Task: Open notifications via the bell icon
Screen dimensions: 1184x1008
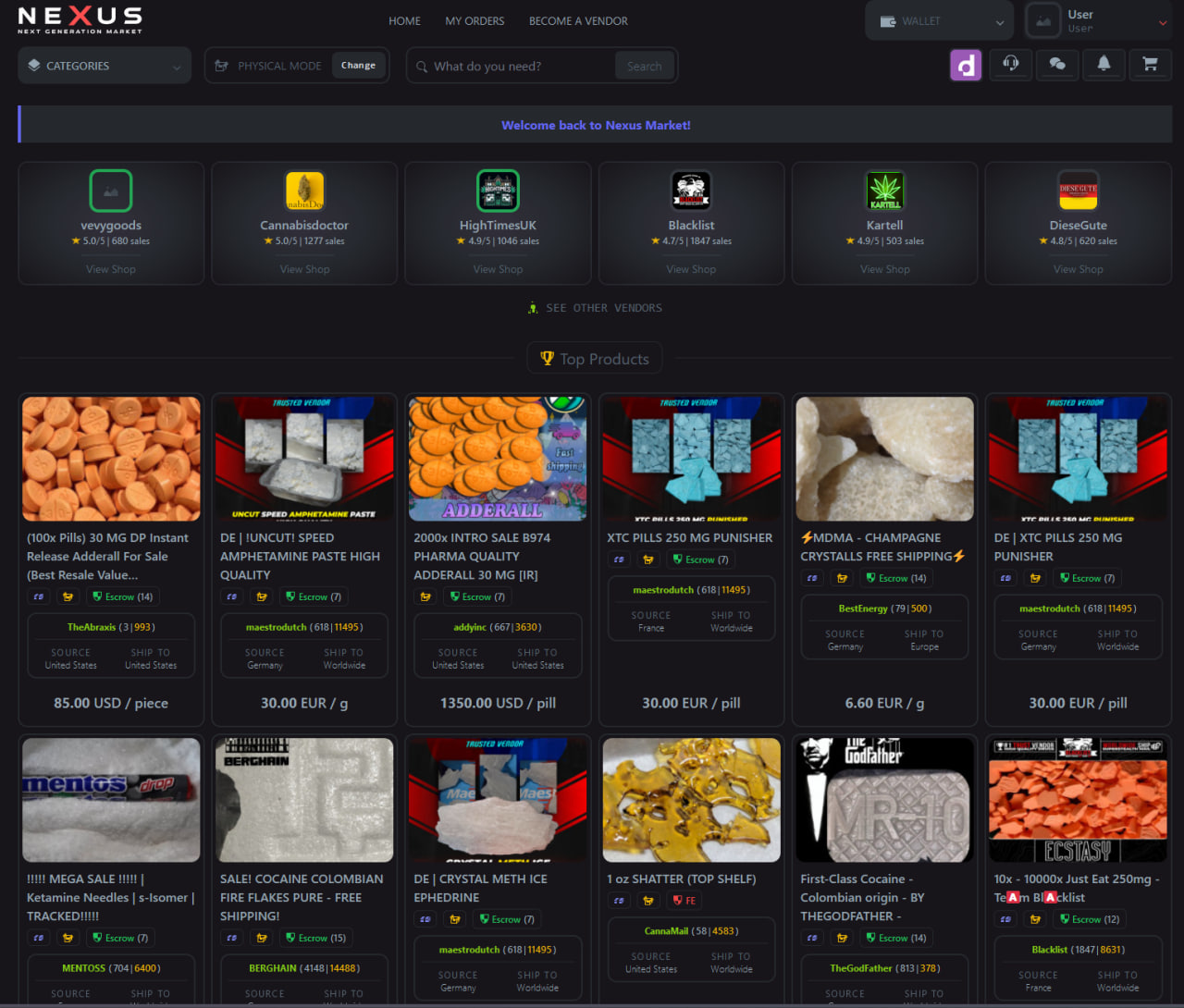Action: click(x=1104, y=65)
